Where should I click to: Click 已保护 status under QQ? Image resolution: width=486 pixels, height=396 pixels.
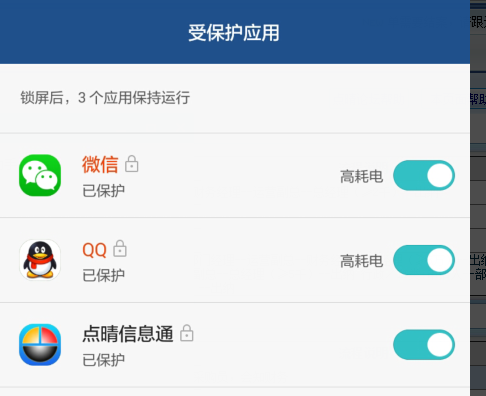[x=103, y=275]
